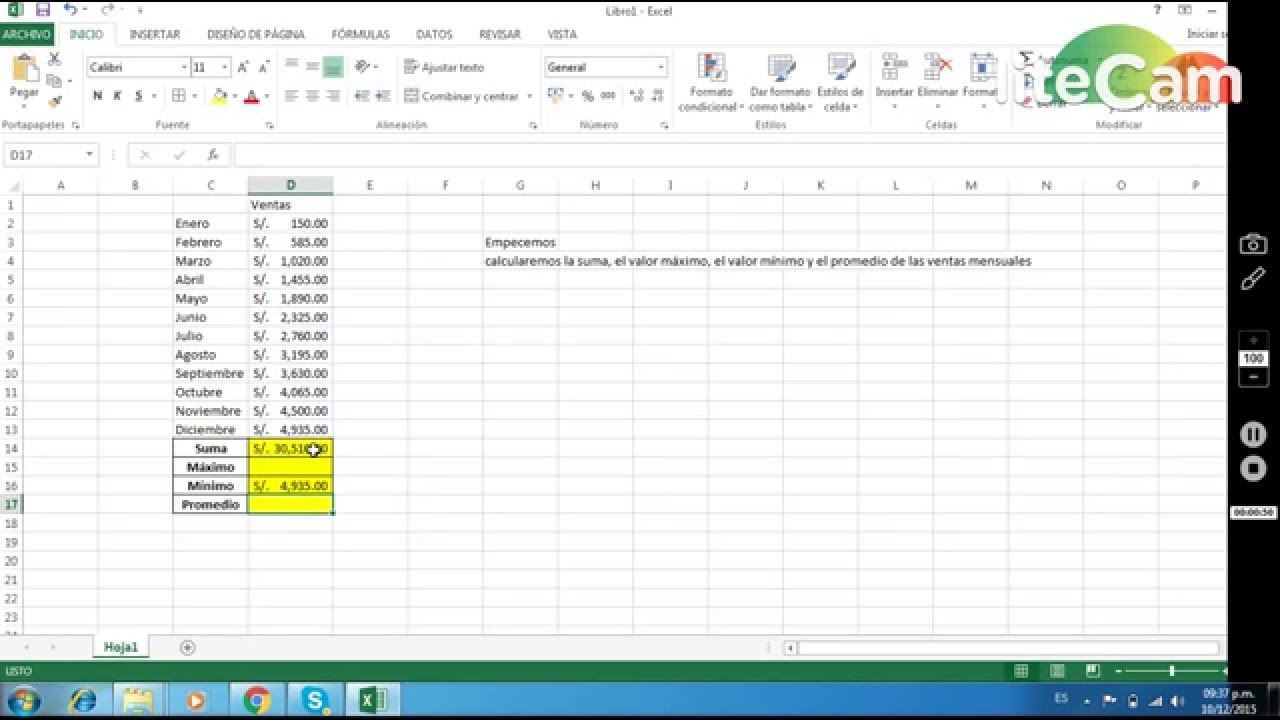1280x720 pixels.
Task: Align cell text left
Action: [x=291, y=96]
